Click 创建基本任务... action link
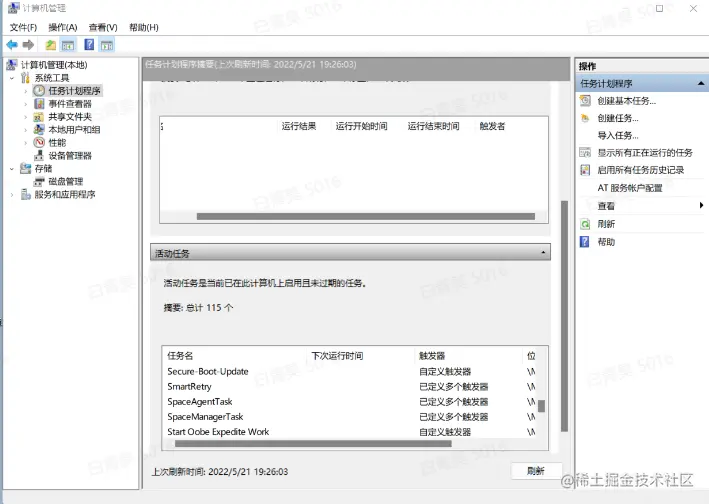 [626, 100]
